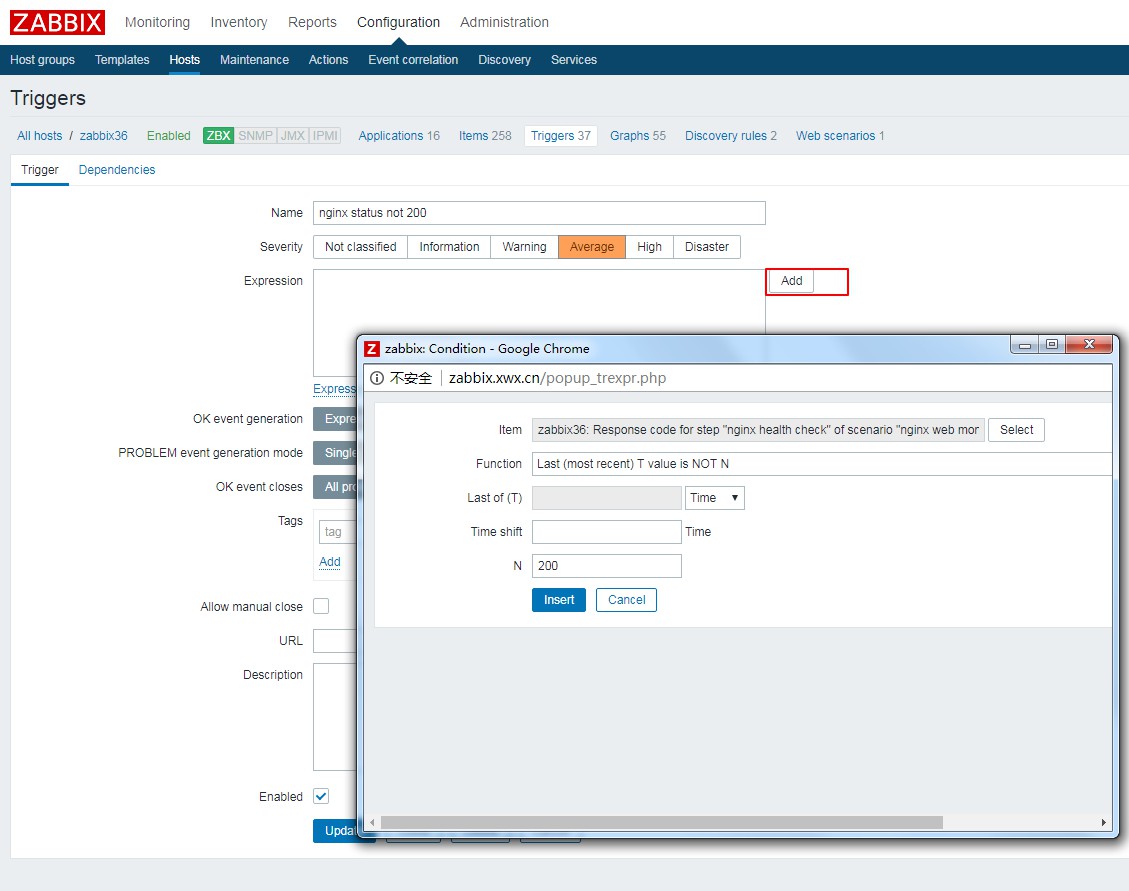Click the site info icon in popup address bar
The height and width of the screenshot is (891, 1129).
377,378
